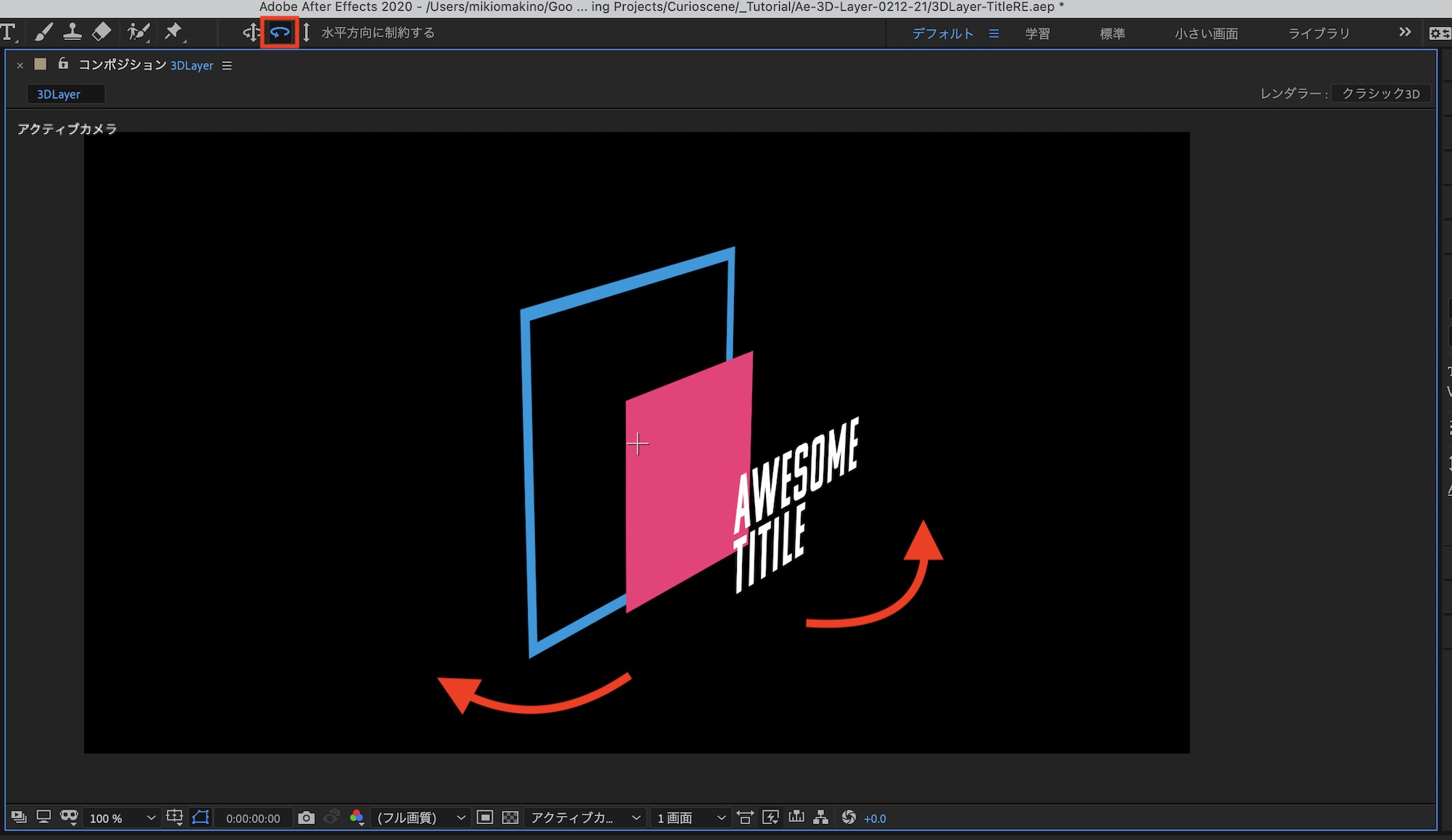Select the Roto Brush tool
Image resolution: width=1452 pixels, height=840 pixels.
coord(137,32)
